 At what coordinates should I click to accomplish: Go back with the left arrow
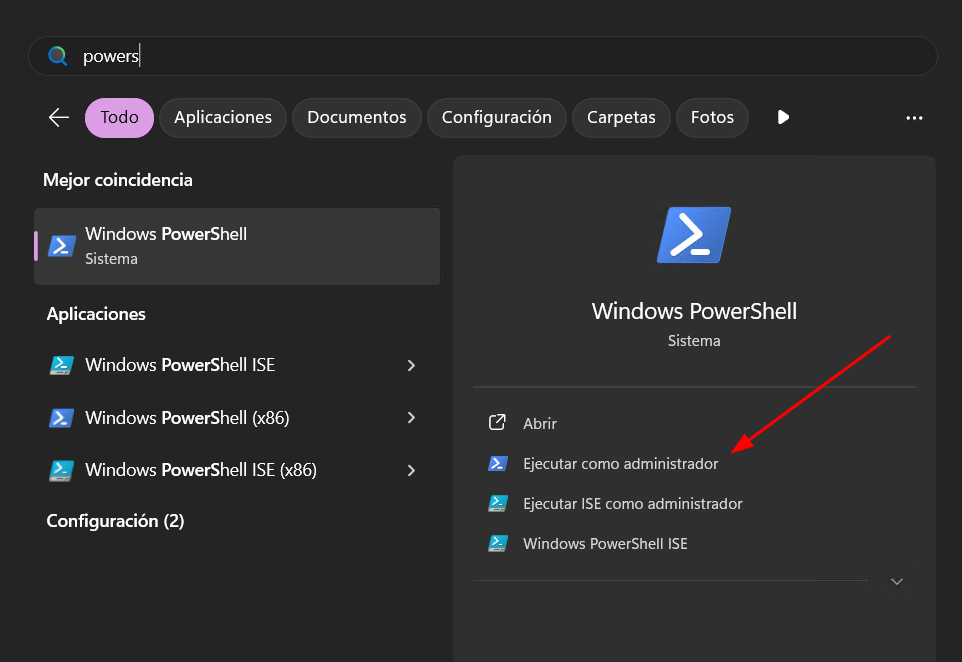point(59,118)
